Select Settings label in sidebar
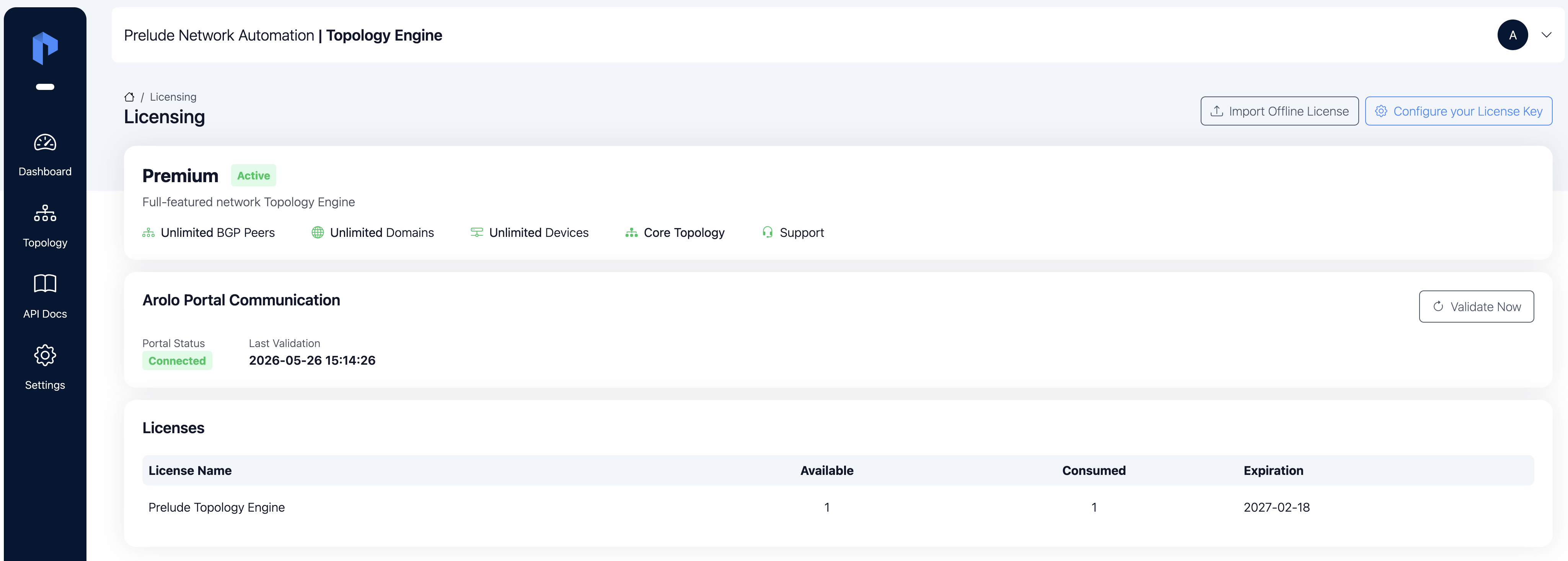This screenshot has height=561, width=1568. coord(45,385)
